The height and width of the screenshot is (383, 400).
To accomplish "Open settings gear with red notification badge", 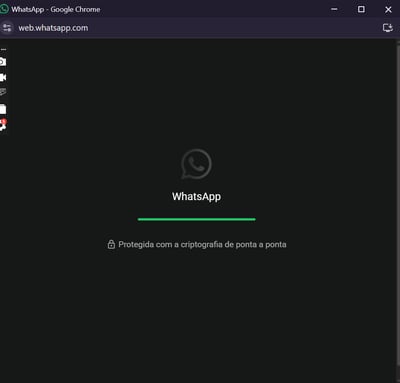I will tap(3, 125).
